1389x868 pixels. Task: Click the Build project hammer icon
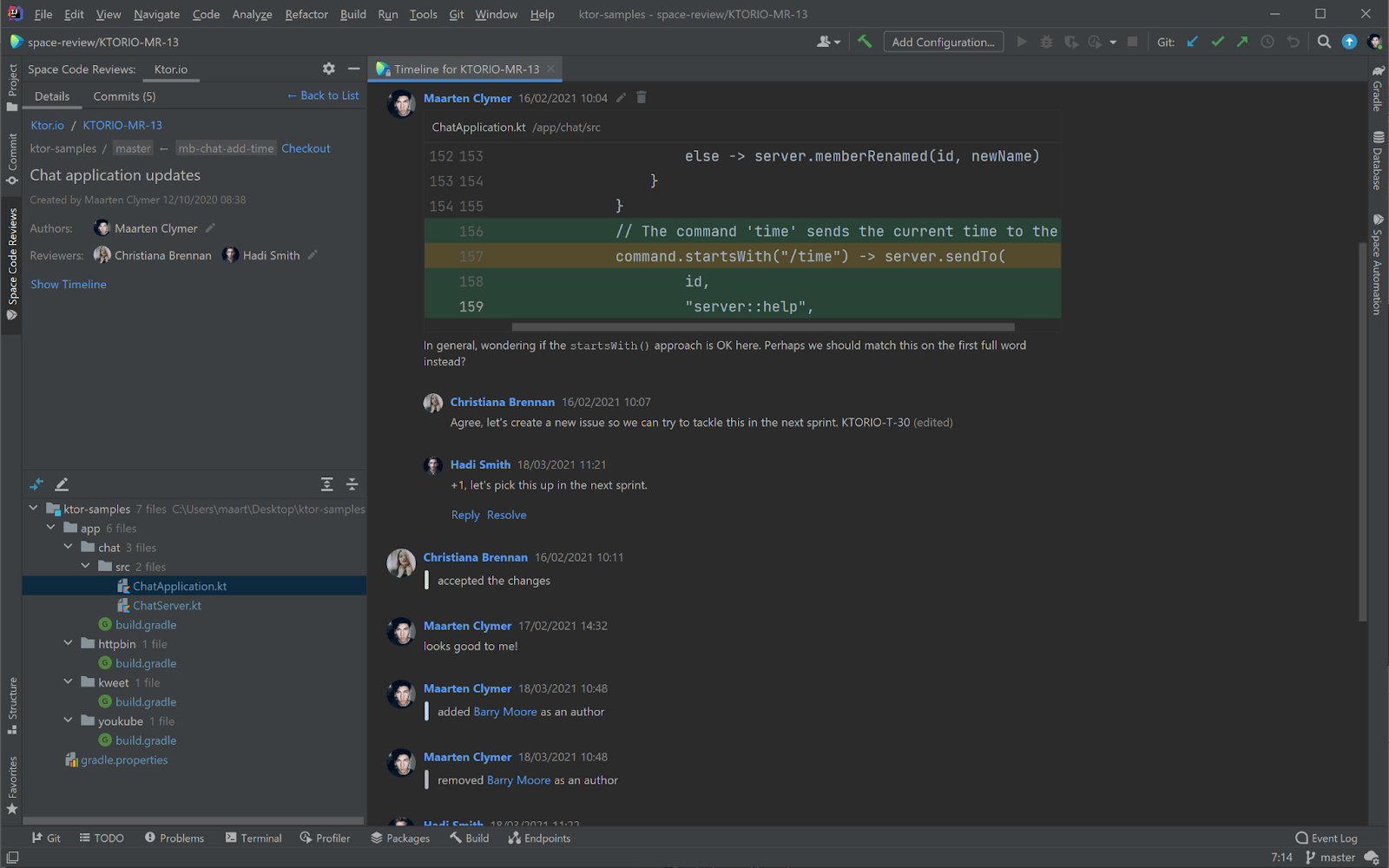865,42
